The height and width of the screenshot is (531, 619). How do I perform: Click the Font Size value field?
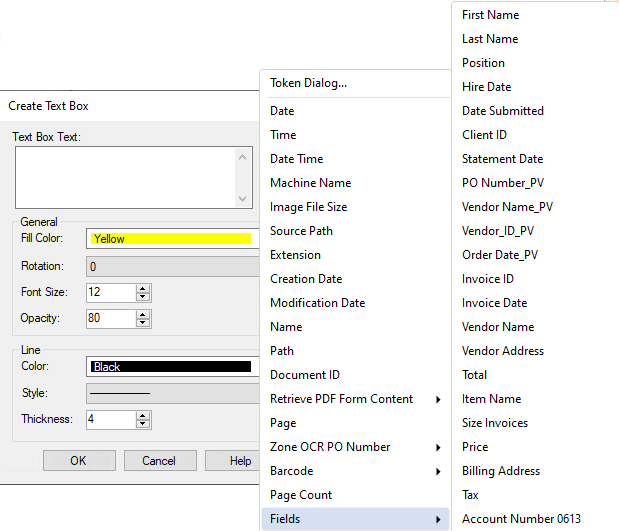click(111, 293)
